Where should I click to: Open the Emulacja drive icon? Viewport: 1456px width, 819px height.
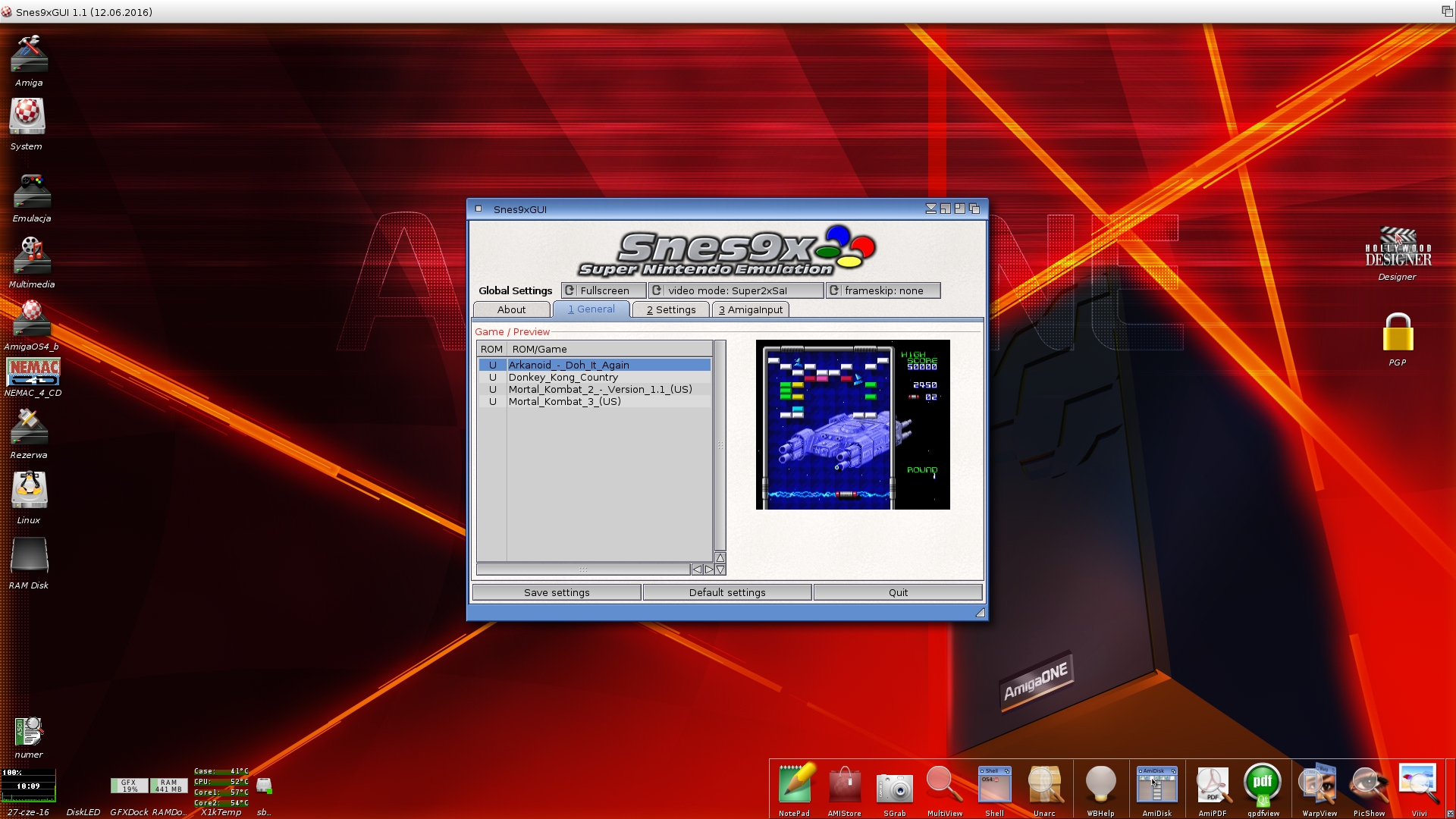[x=32, y=191]
